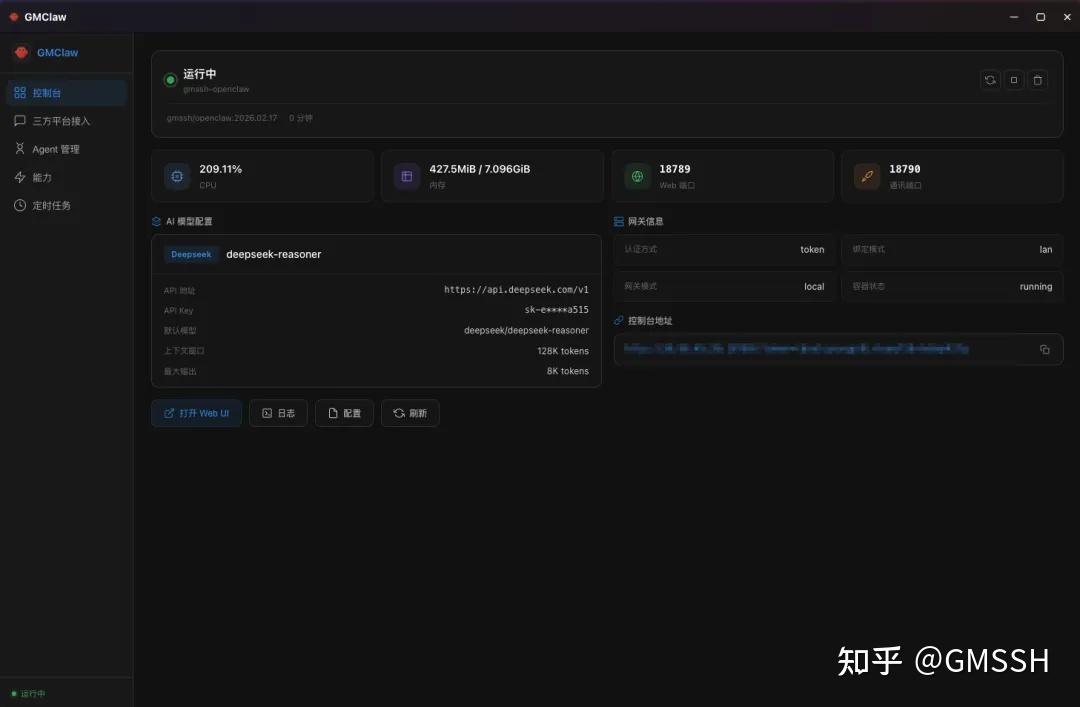This screenshot has width=1080, height=707.
Task: Click the 209.11% CPU value
Action: coord(220,169)
